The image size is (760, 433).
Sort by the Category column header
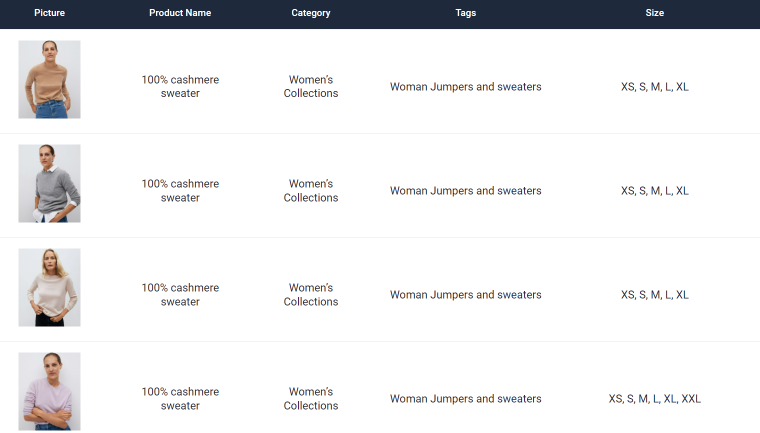pyautogui.click(x=311, y=13)
